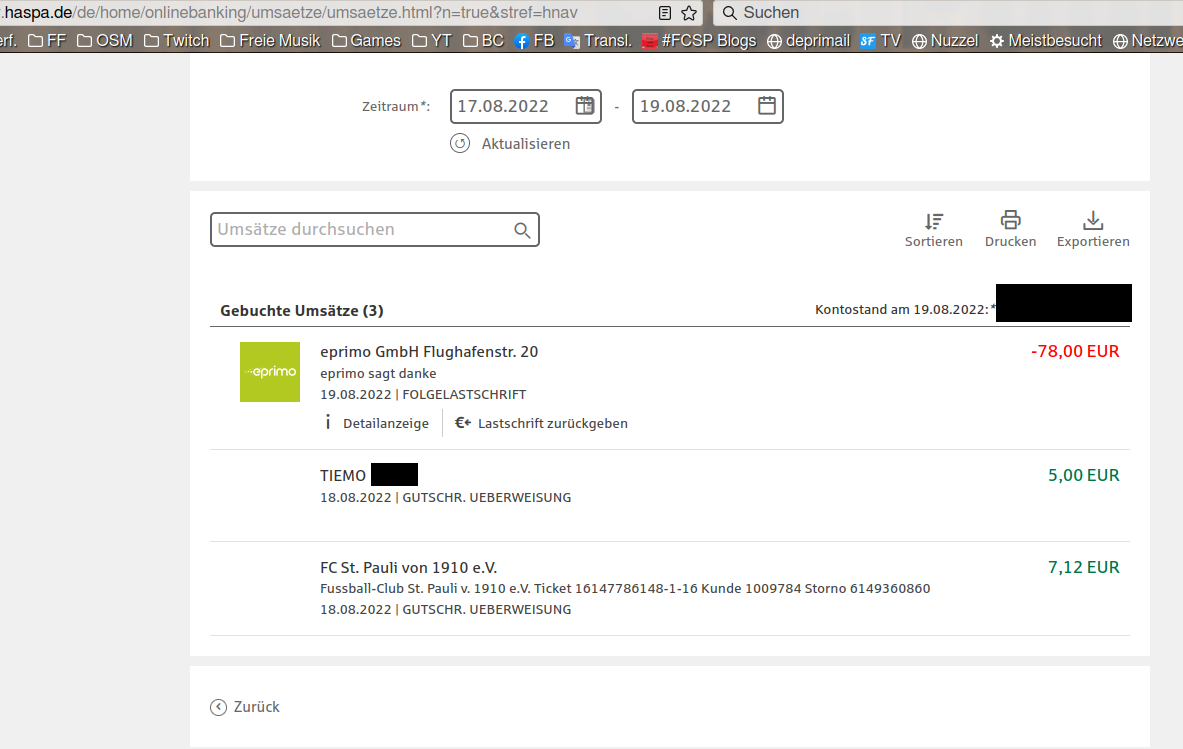Open the start date calendar picker
This screenshot has height=749, width=1183.
[585, 106]
